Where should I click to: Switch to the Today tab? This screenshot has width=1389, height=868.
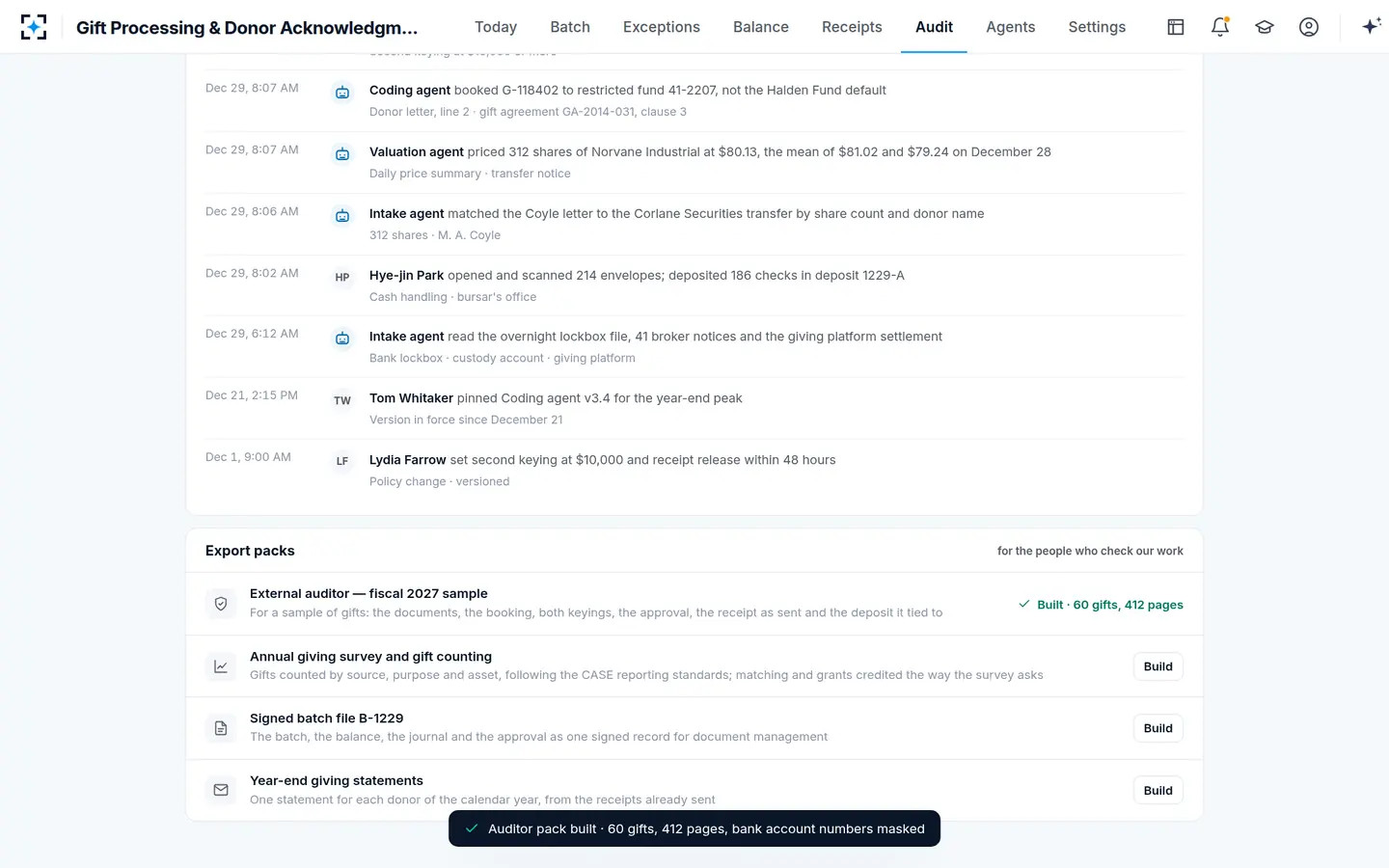pos(496,27)
